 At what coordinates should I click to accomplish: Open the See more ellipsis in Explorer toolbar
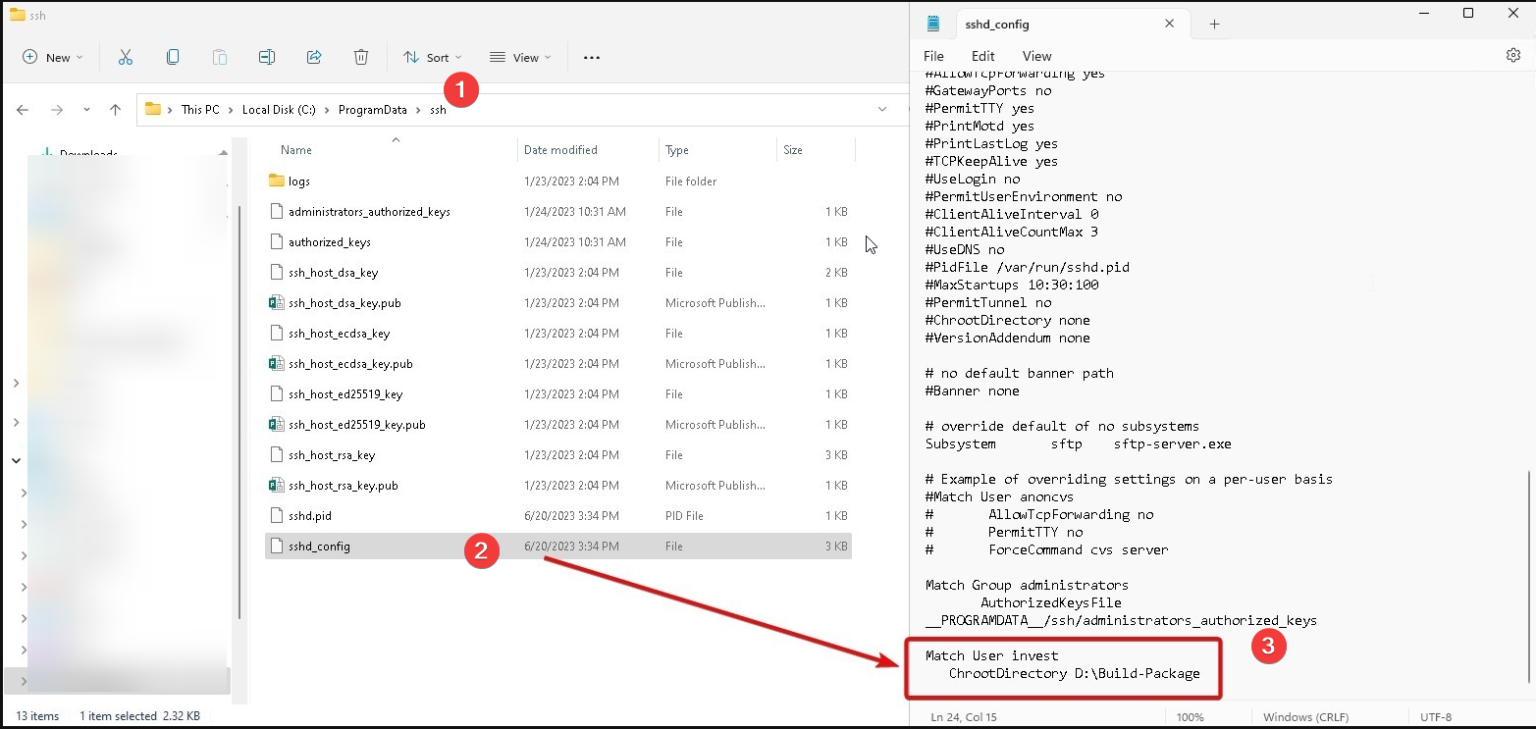coord(591,57)
